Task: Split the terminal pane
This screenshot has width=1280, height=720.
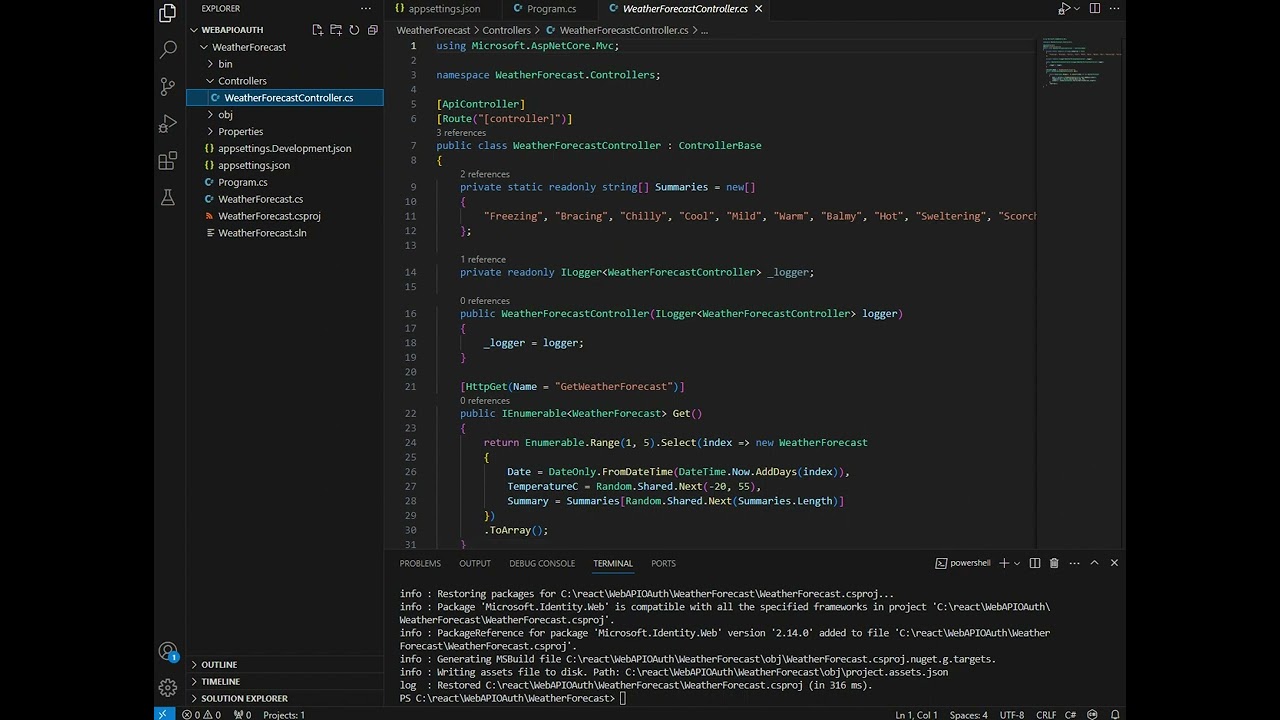Action: click(x=1035, y=563)
